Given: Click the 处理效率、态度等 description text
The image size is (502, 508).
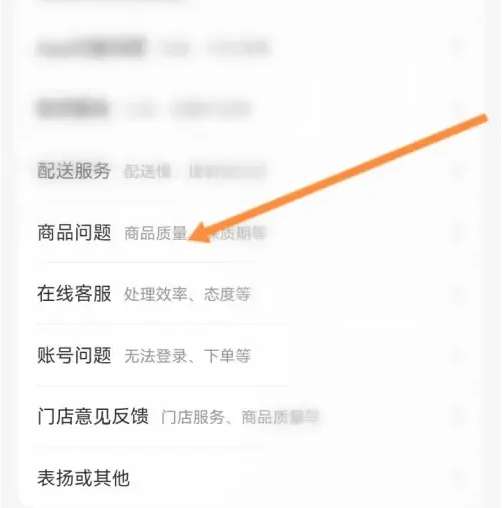Looking at the screenshot, I should (187, 294).
